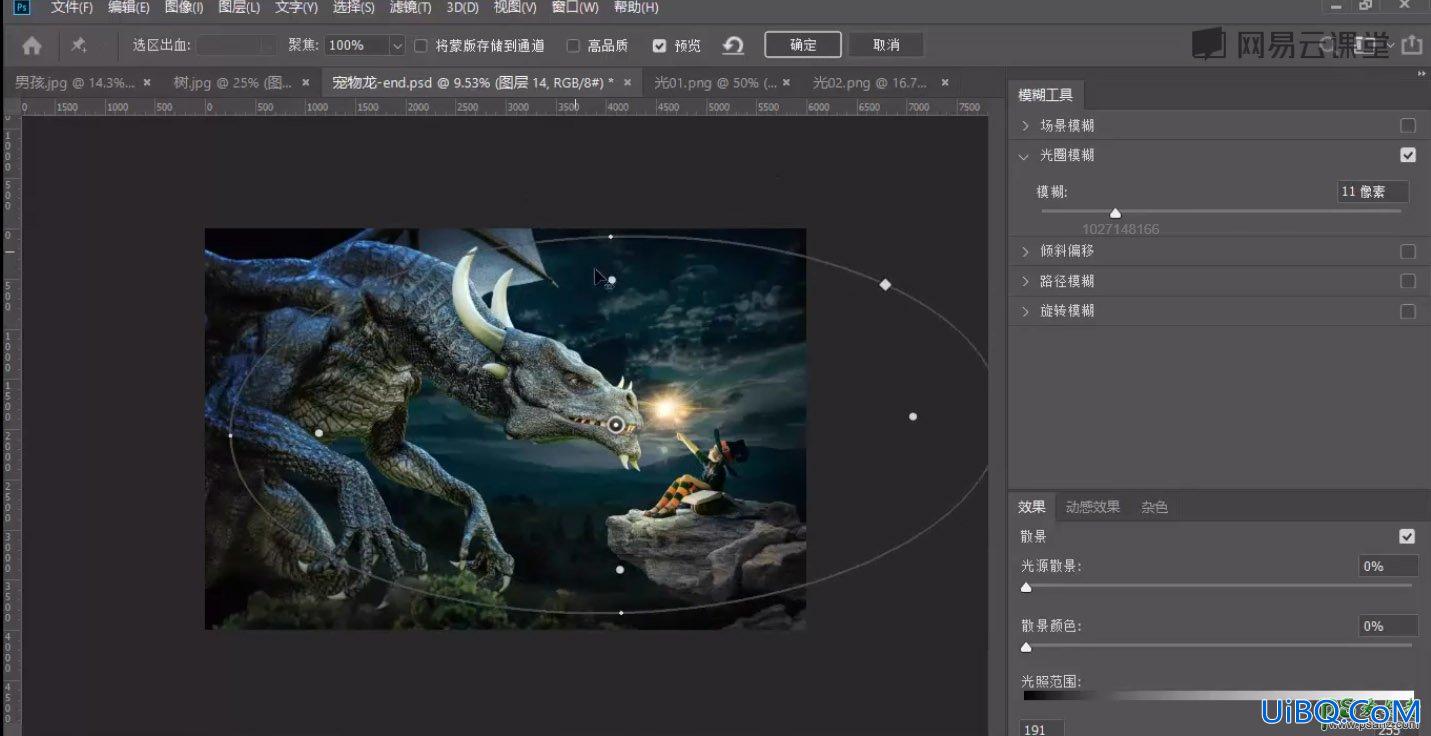
Task: Toggle 高品质 checkbox
Action: point(573,46)
